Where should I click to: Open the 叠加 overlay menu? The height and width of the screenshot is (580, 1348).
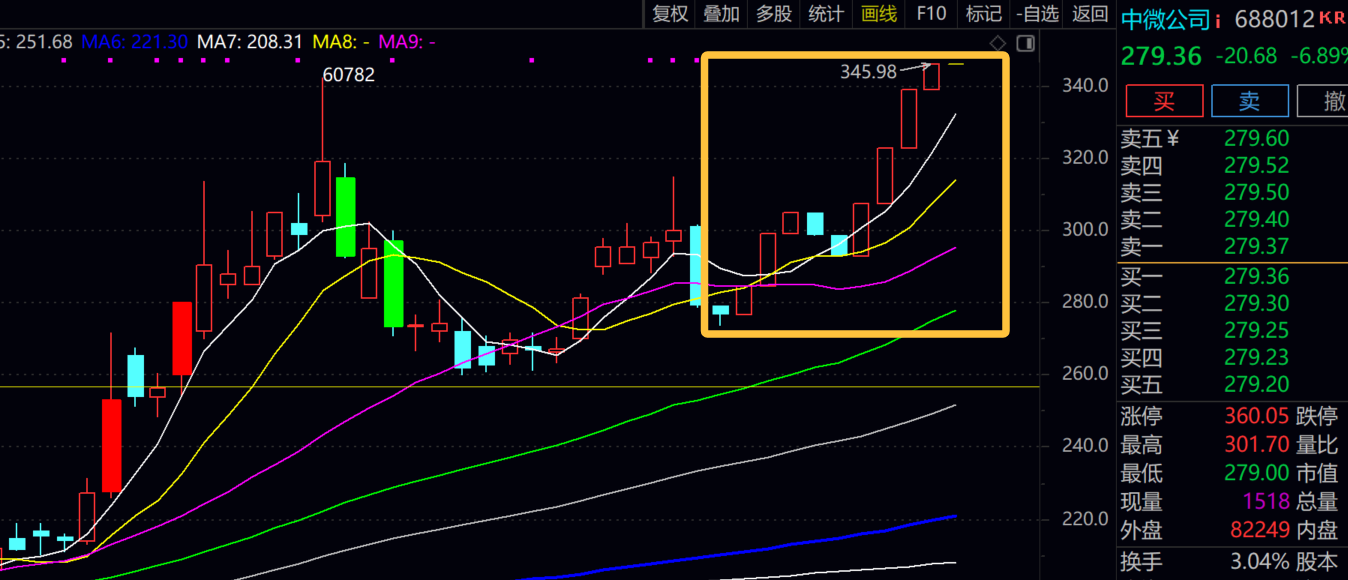click(x=722, y=13)
